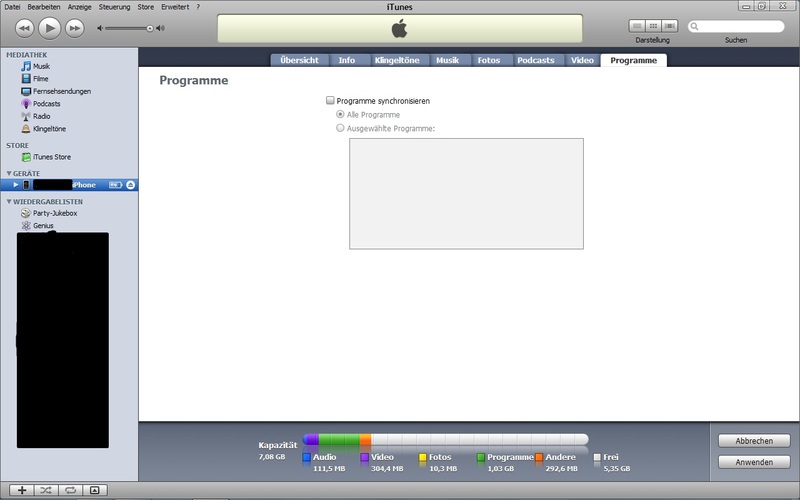
Task: Open the Party-Jukebox playlist icon
Action: click(26, 213)
